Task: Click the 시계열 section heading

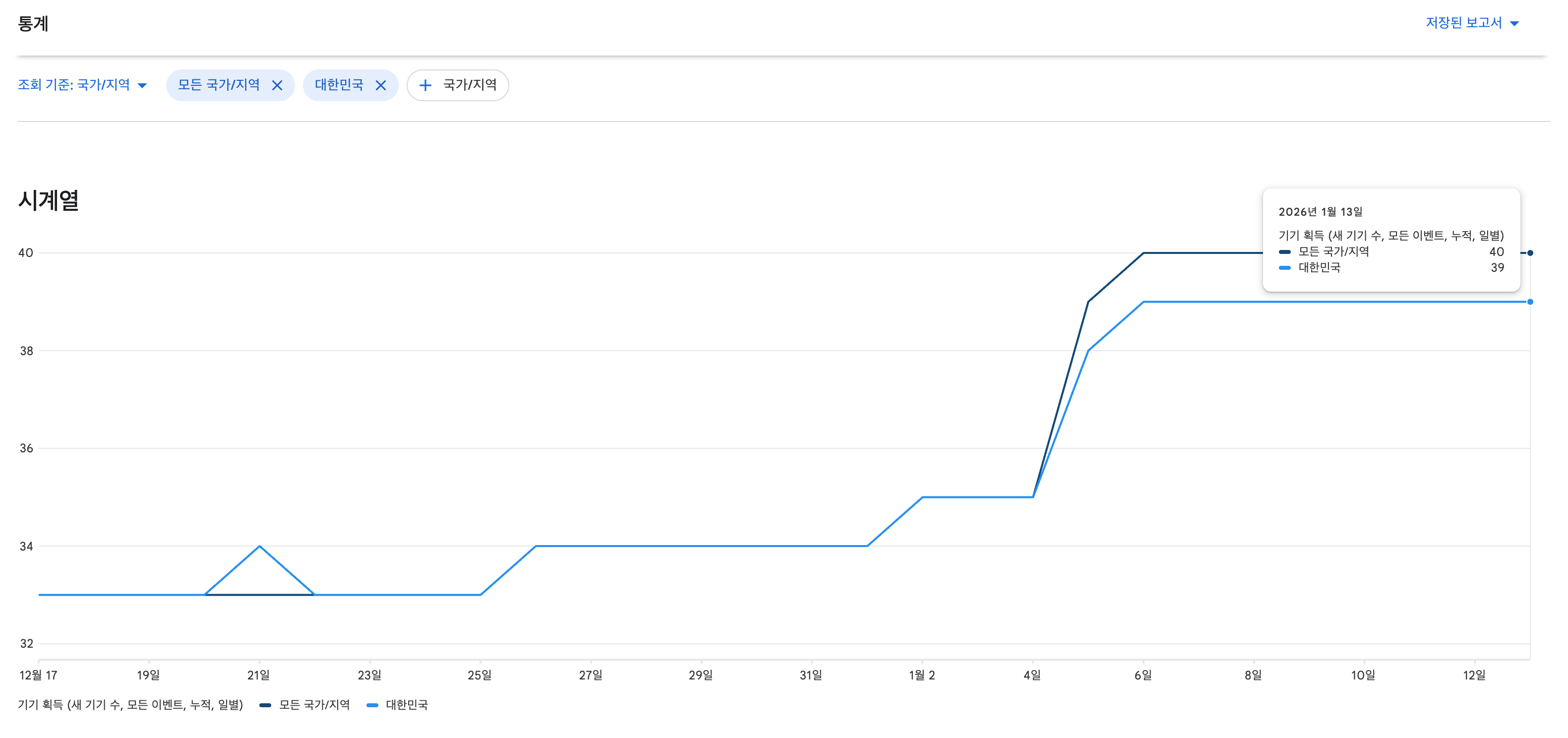Action: (x=49, y=200)
